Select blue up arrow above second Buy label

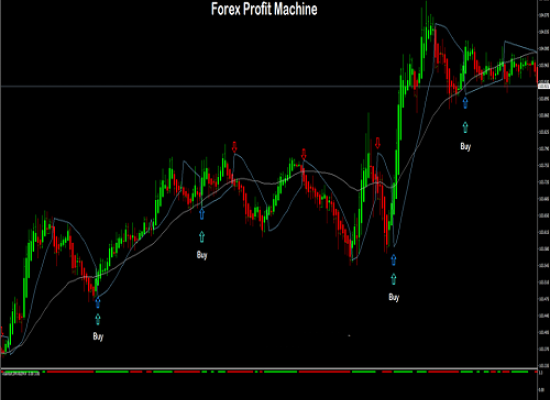(202, 214)
